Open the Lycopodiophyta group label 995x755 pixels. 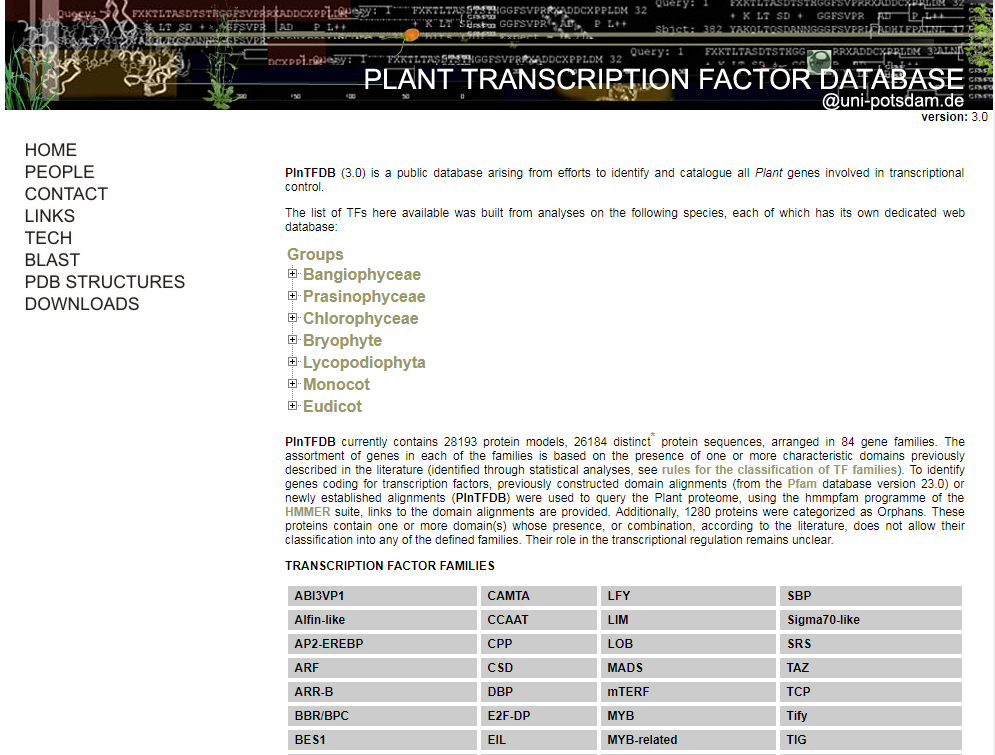[364, 362]
